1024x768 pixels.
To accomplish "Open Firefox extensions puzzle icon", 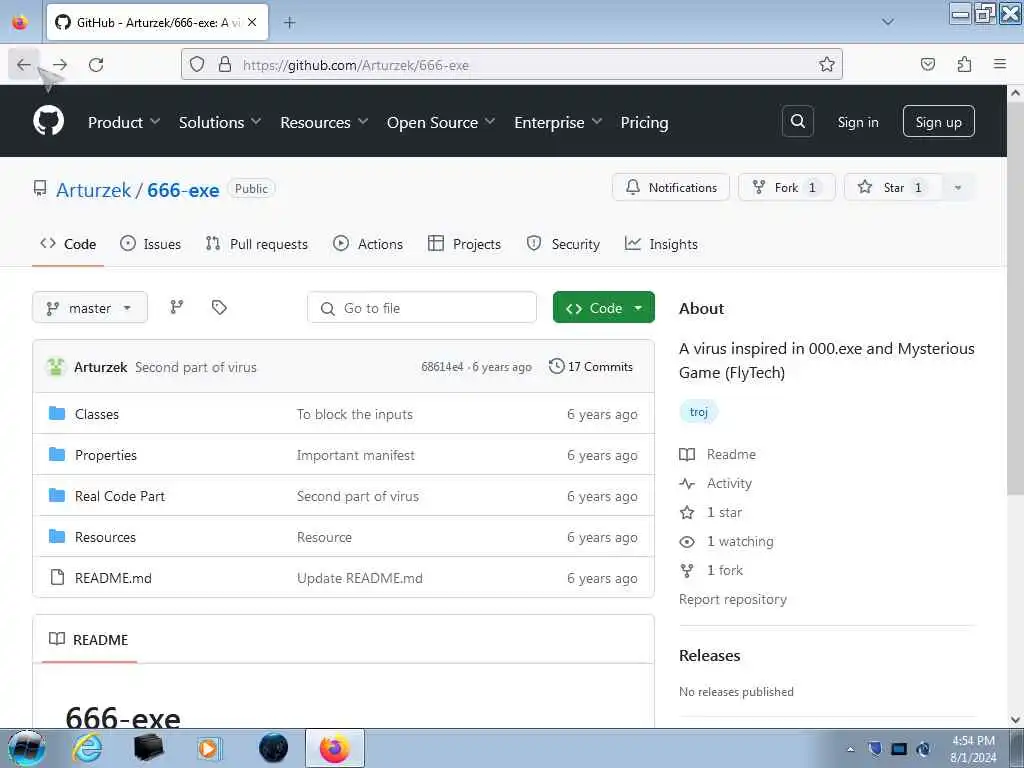I will pyautogui.click(x=964, y=64).
